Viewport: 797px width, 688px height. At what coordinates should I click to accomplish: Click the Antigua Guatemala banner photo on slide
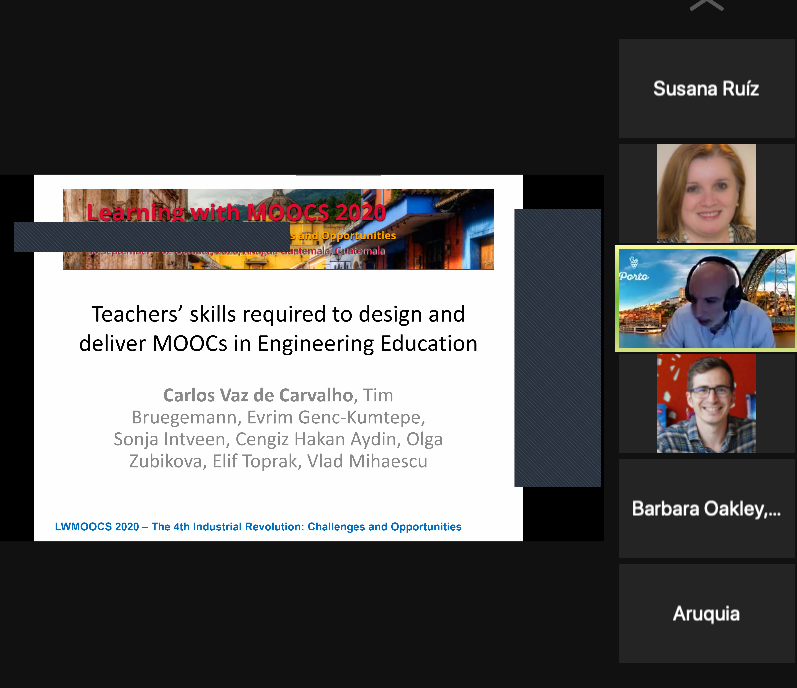coord(278,229)
